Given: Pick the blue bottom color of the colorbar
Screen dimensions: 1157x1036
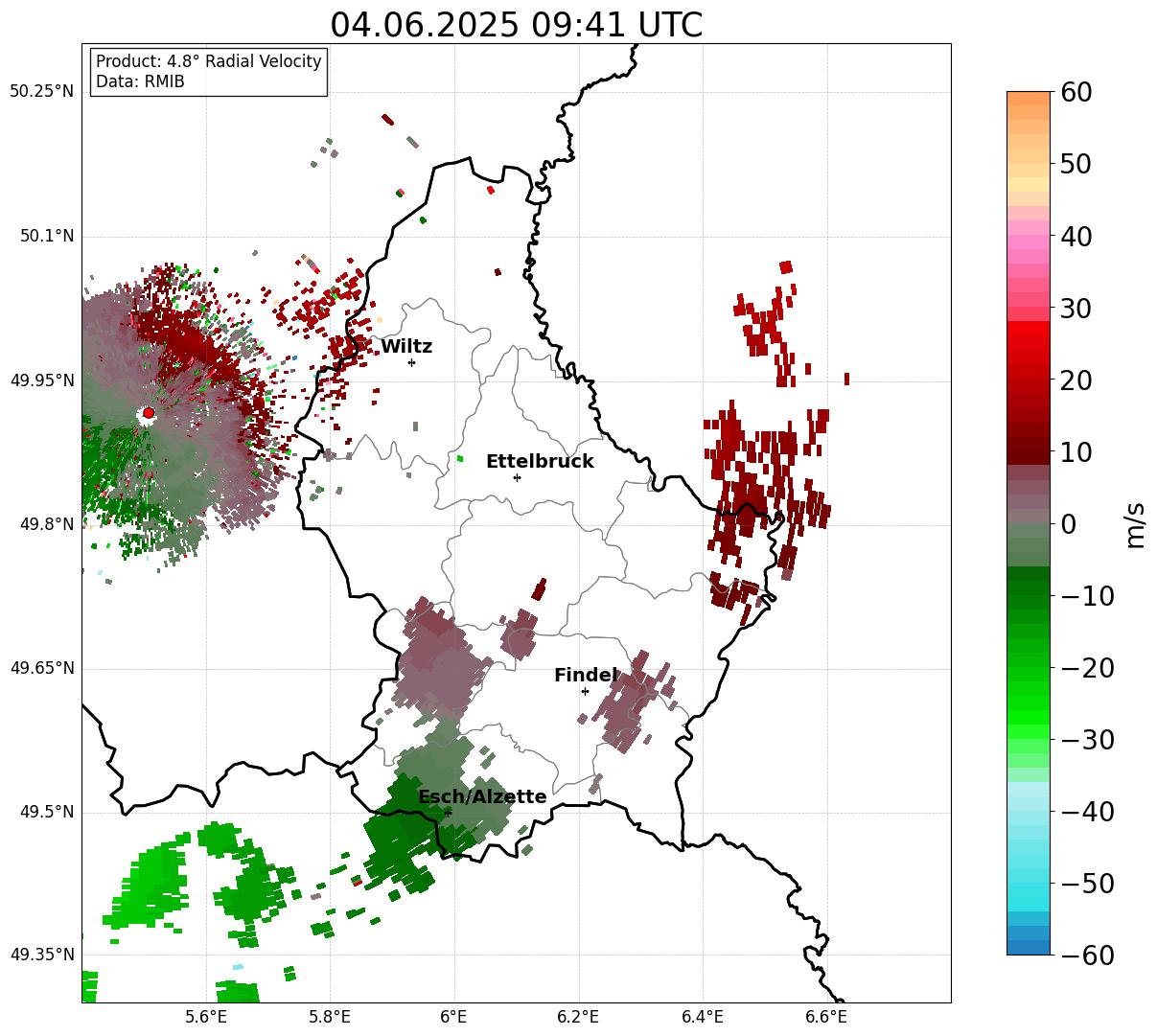Looking at the screenshot, I should click(x=1029, y=947).
